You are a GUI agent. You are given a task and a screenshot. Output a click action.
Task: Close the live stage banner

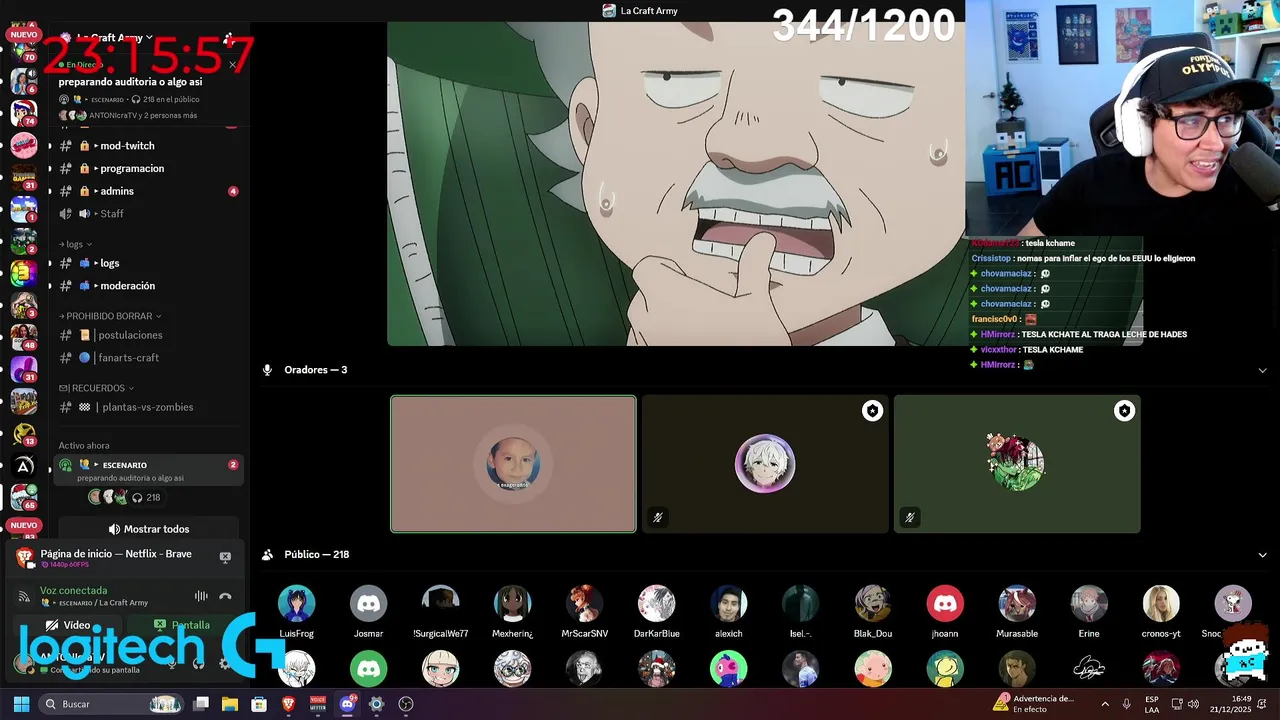232,65
